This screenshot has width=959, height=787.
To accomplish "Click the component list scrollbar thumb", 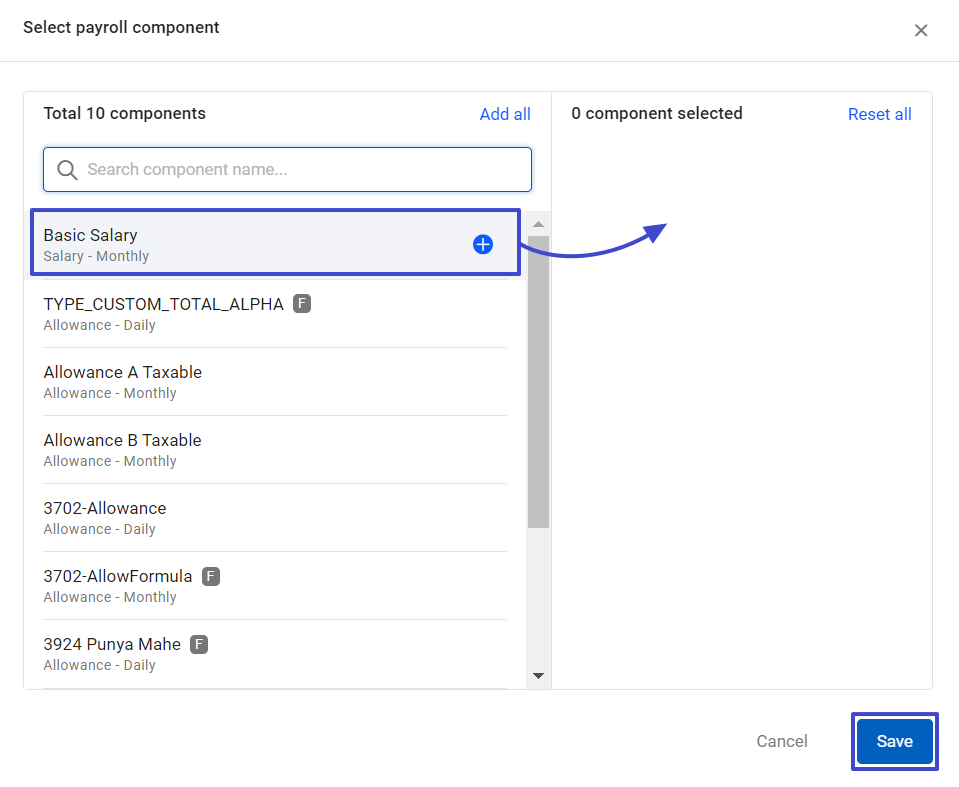I will 538,382.
